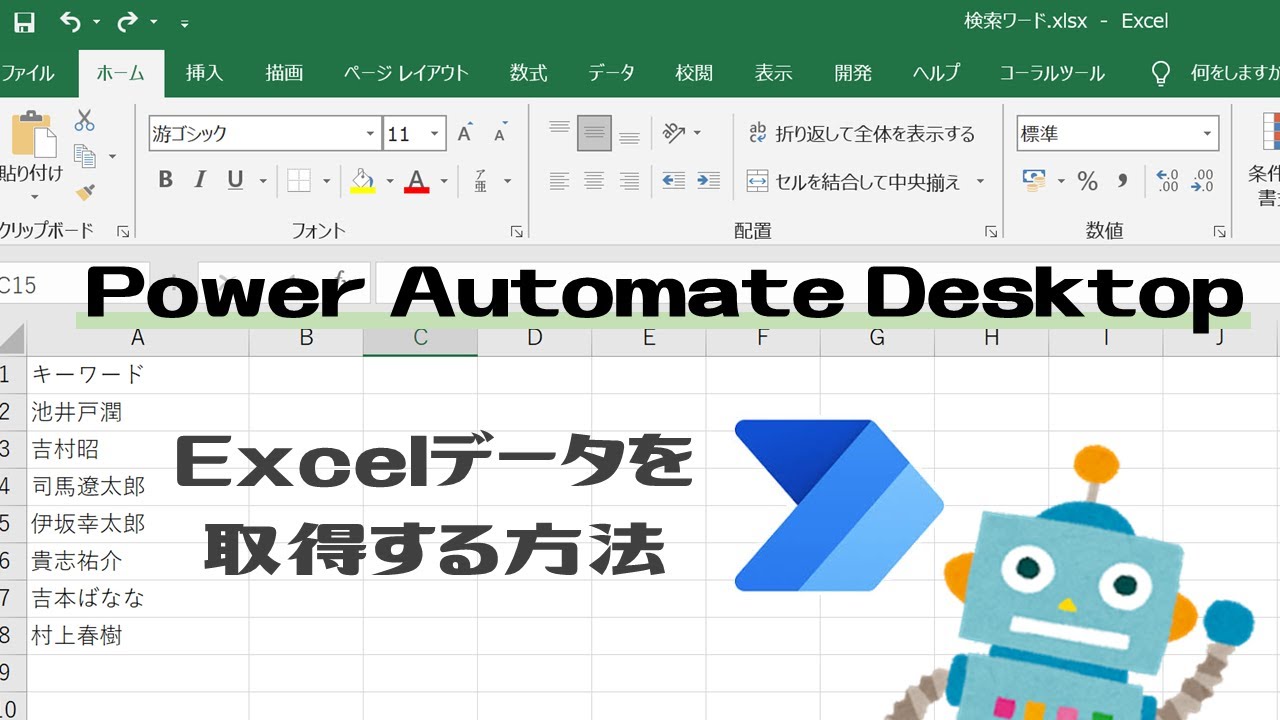Open the 標準 number format dropdown
Viewport: 1280px width, 720px height.
[1207, 133]
